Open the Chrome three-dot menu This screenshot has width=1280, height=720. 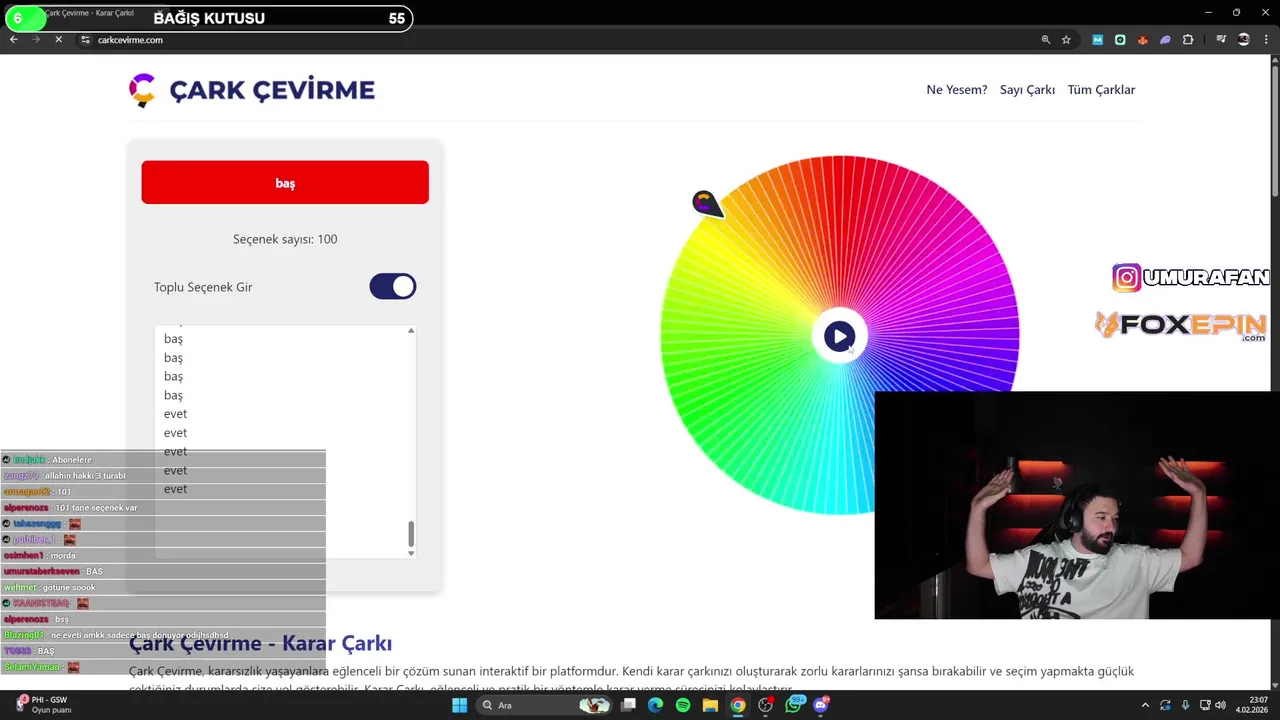(1266, 40)
